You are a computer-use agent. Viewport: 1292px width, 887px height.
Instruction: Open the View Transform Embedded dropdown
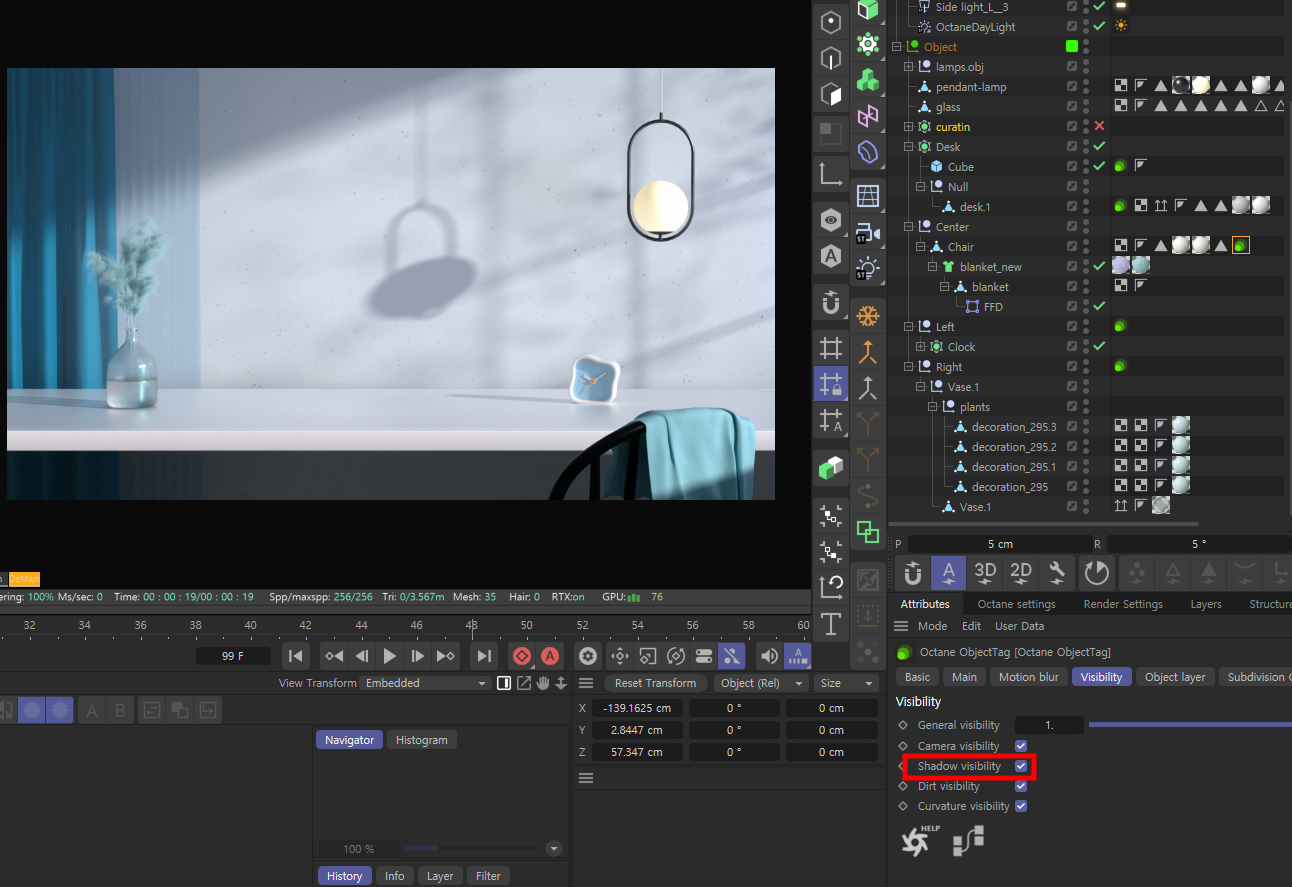click(x=425, y=683)
